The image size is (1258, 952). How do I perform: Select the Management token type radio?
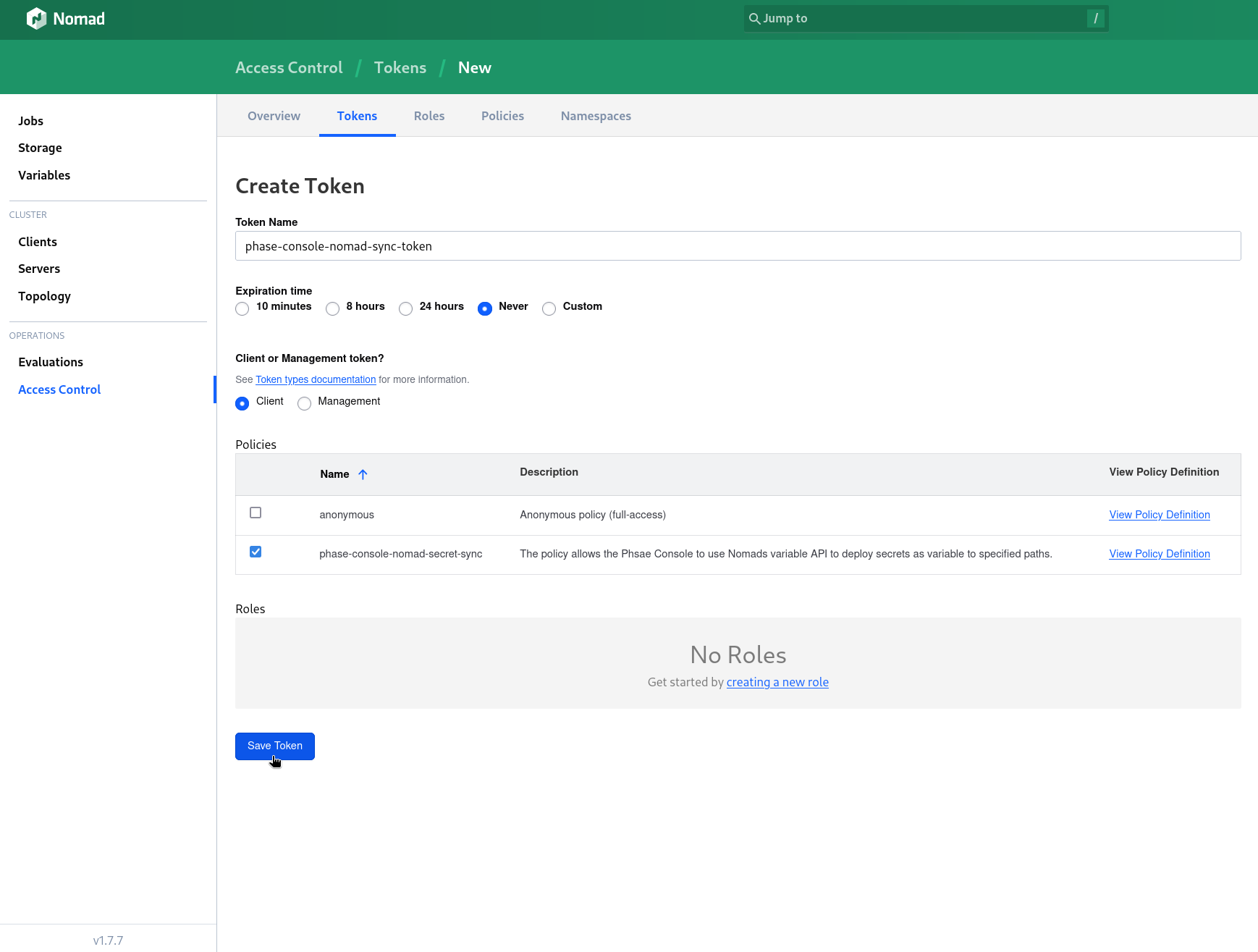(305, 403)
